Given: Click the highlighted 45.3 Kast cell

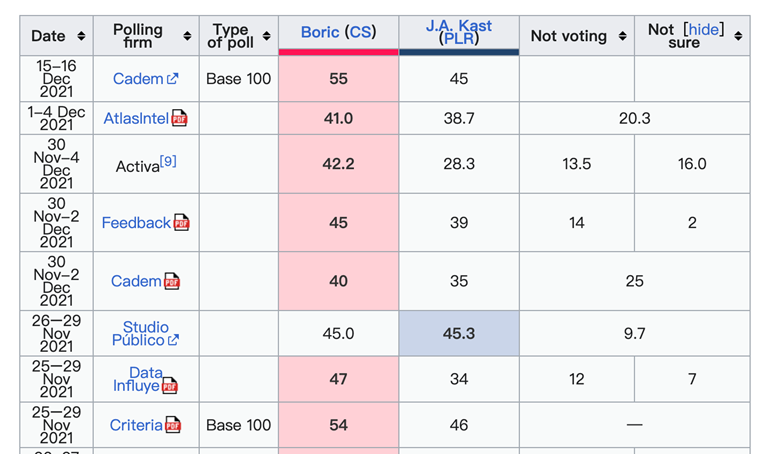Looking at the screenshot, I should pos(459,334).
